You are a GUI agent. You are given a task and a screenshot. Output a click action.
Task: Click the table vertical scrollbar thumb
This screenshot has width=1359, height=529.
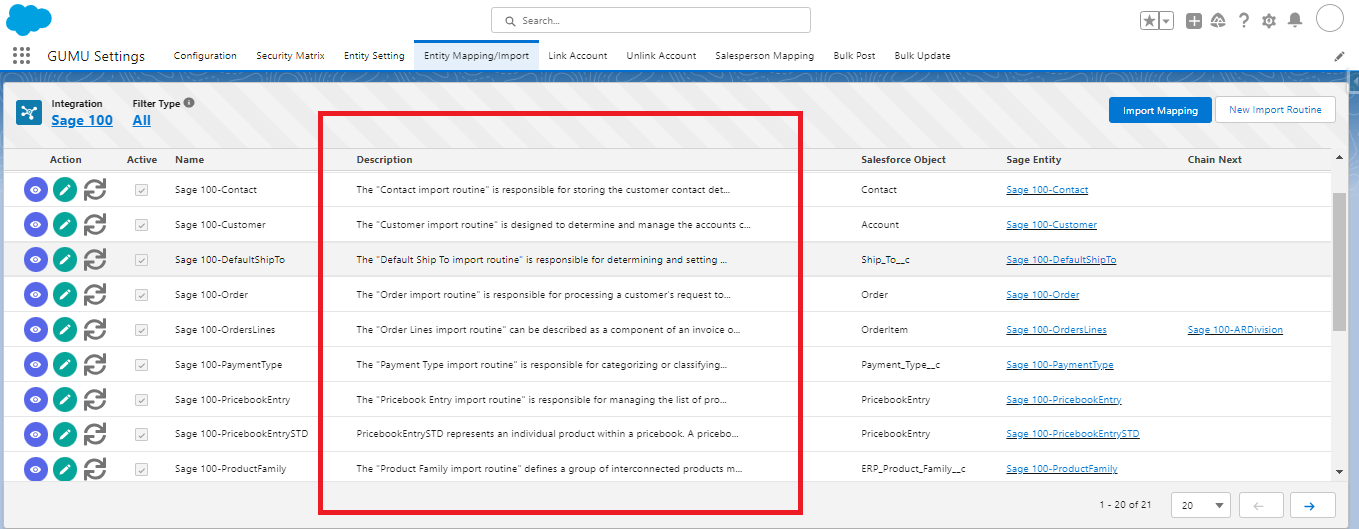(1339, 262)
